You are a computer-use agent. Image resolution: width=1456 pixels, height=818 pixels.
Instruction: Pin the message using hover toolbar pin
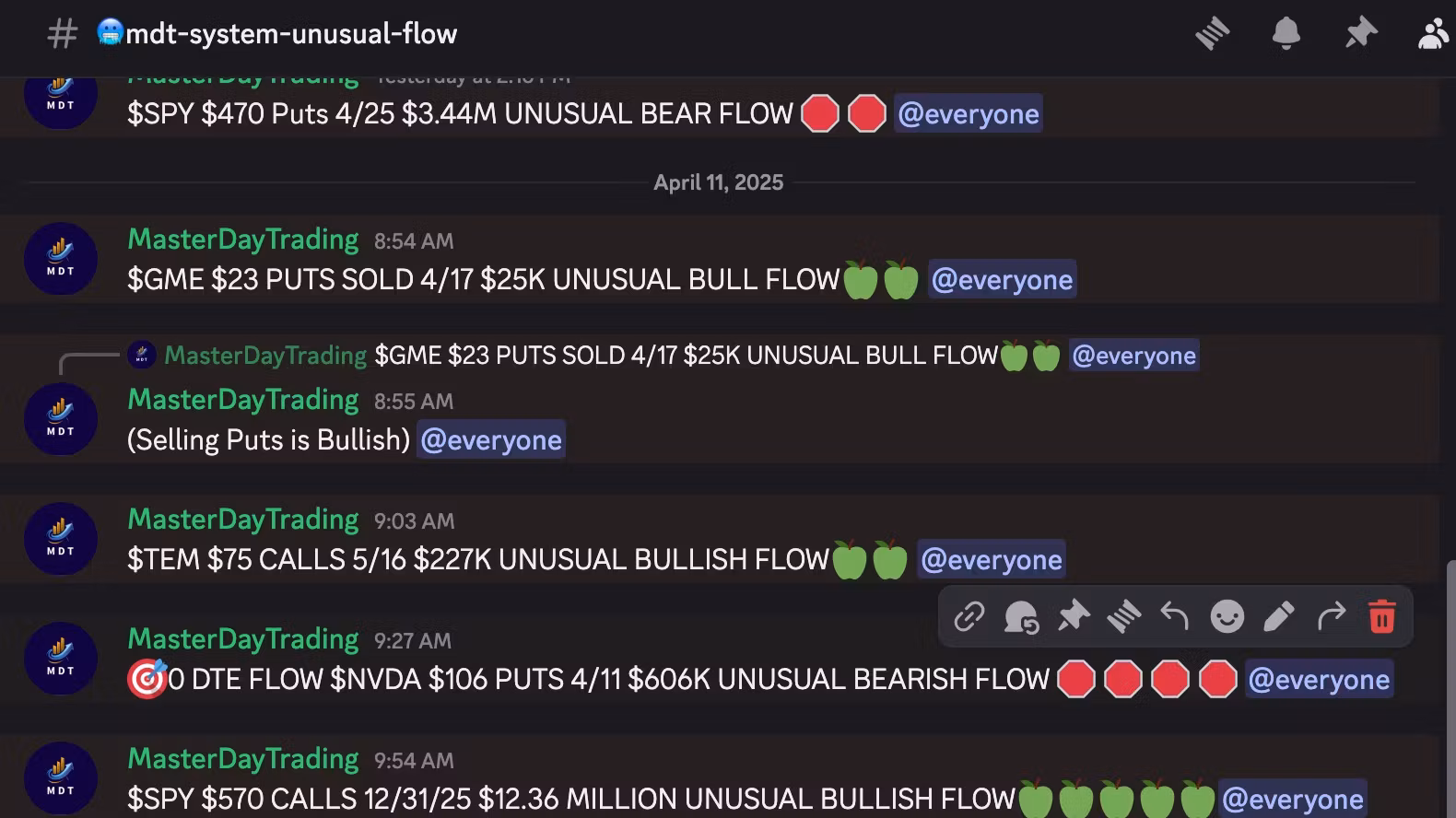[1073, 616]
